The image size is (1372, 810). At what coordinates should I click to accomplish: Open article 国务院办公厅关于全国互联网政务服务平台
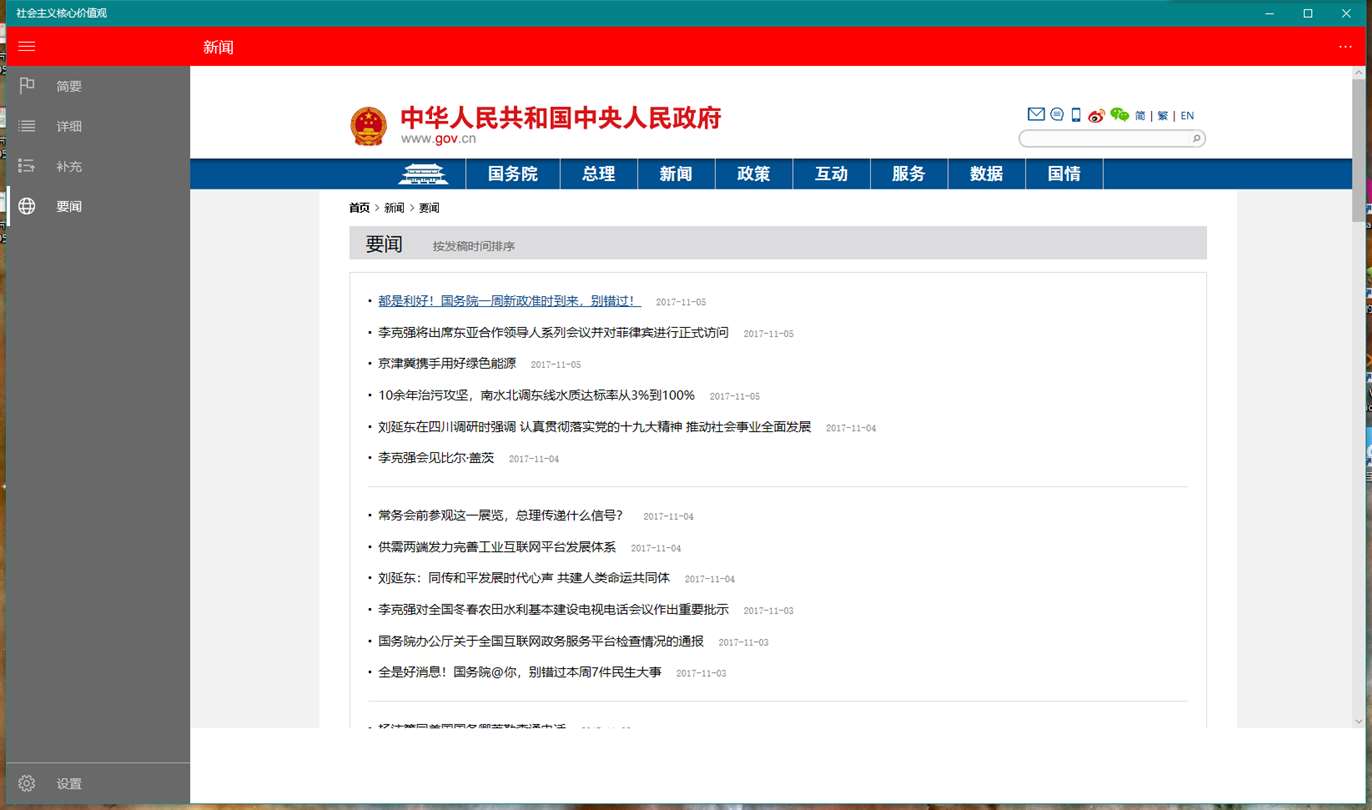(541, 641)
